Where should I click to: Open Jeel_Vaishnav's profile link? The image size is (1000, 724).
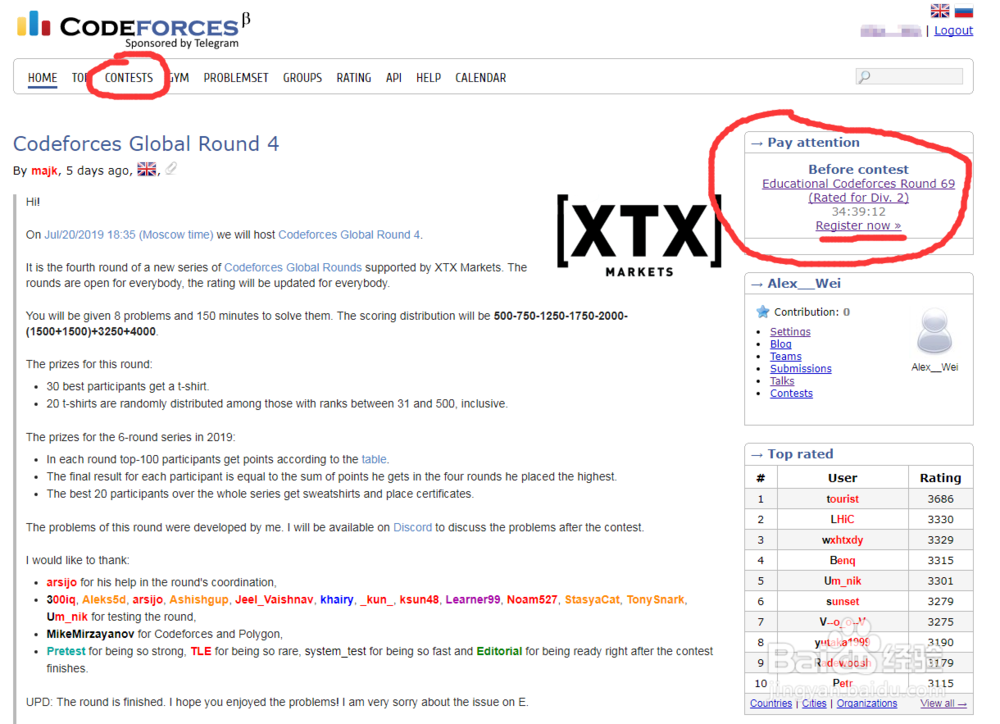click(274, 600)
